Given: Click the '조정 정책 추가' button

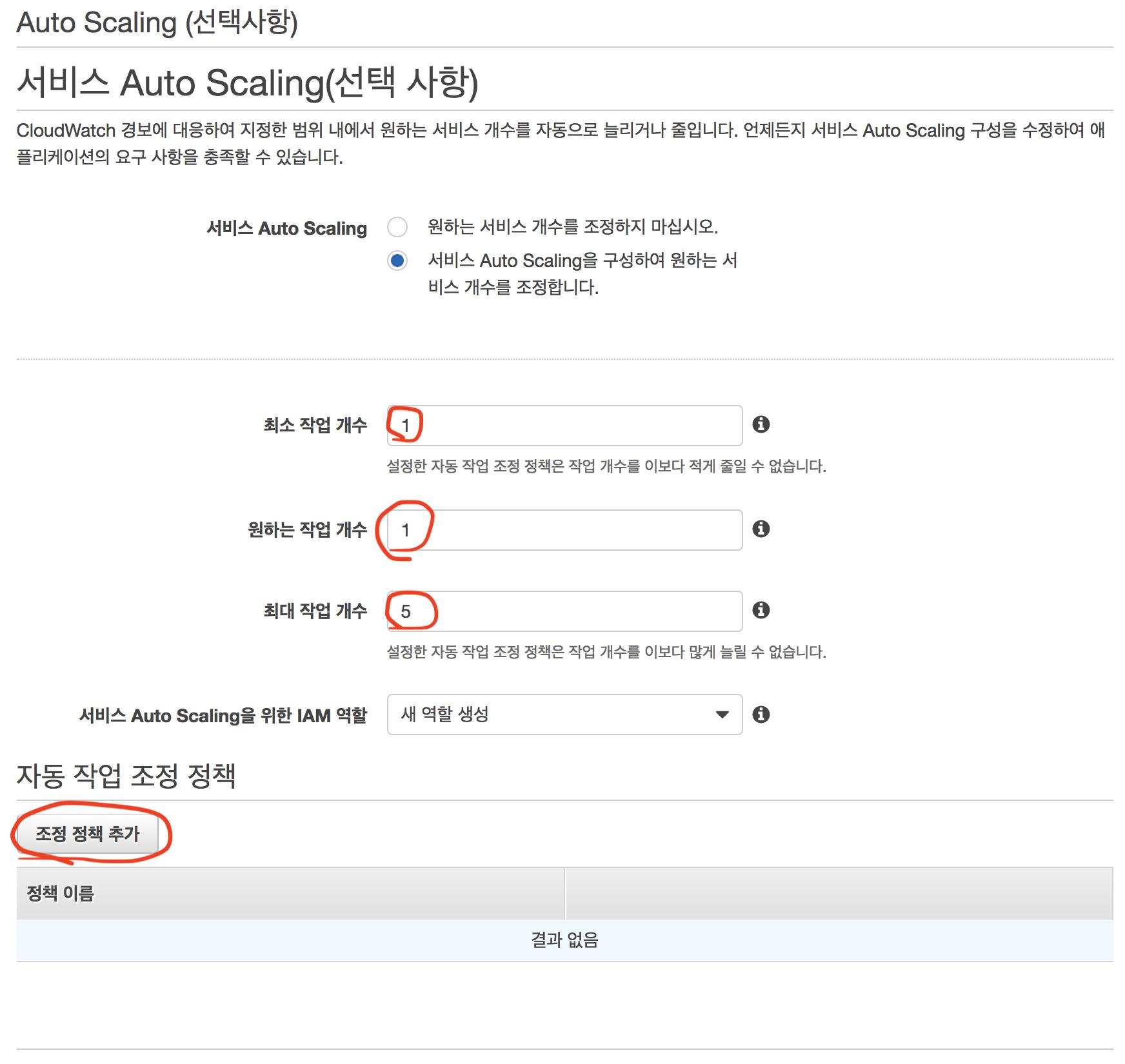Looking at the screenshot, I should [x=88, y=834].
